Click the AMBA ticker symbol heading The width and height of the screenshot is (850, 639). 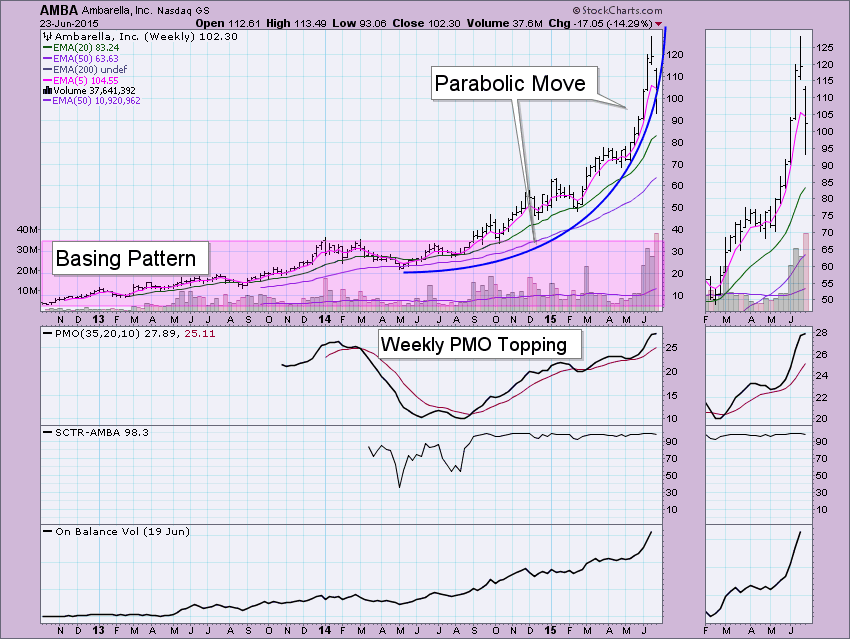click(x=59, y=10)
